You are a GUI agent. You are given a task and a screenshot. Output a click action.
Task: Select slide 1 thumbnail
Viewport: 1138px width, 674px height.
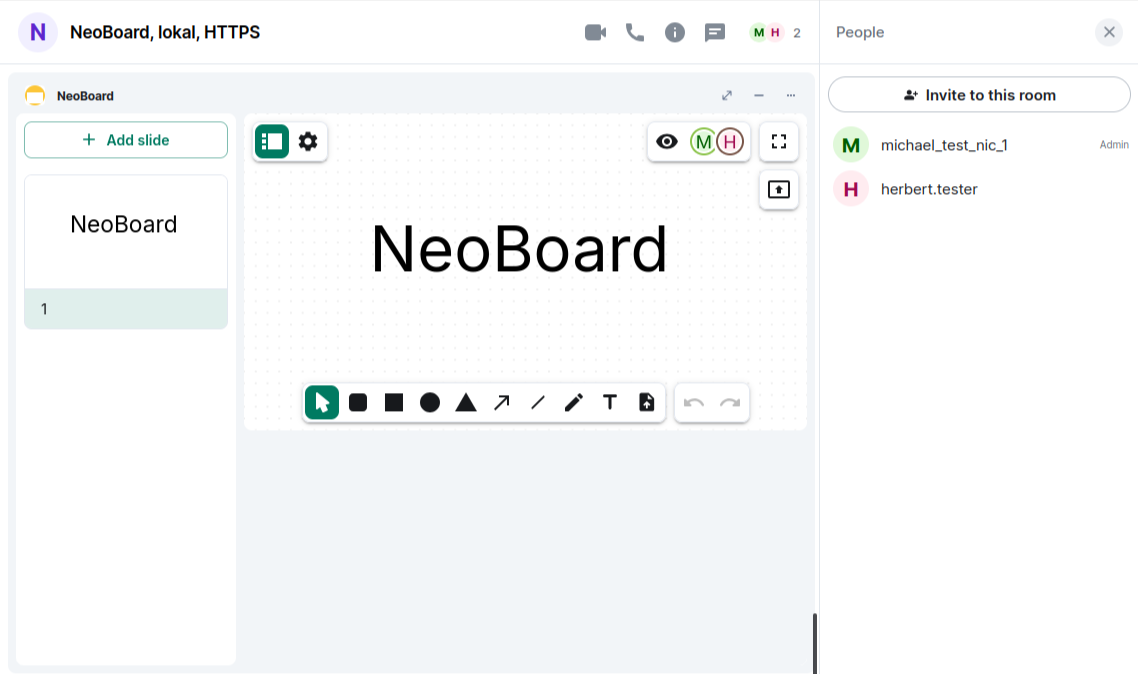coord(126,251)
